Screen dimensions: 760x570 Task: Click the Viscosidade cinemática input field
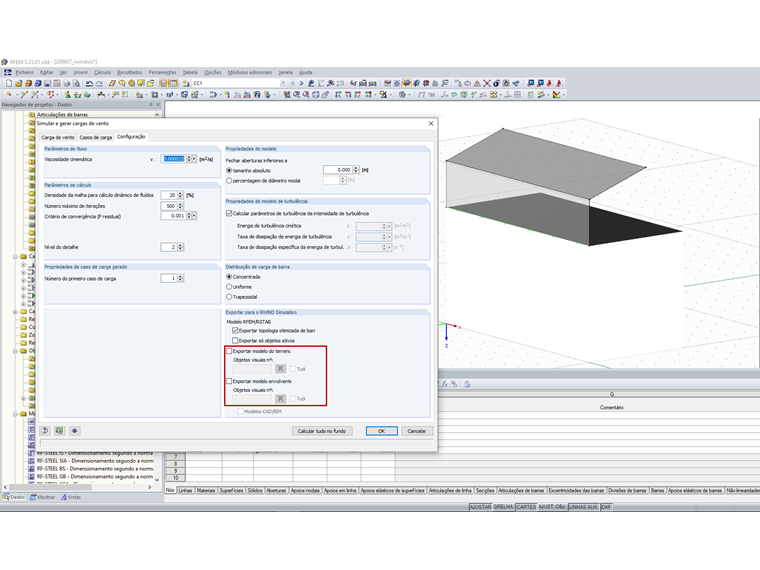(174, 159)
